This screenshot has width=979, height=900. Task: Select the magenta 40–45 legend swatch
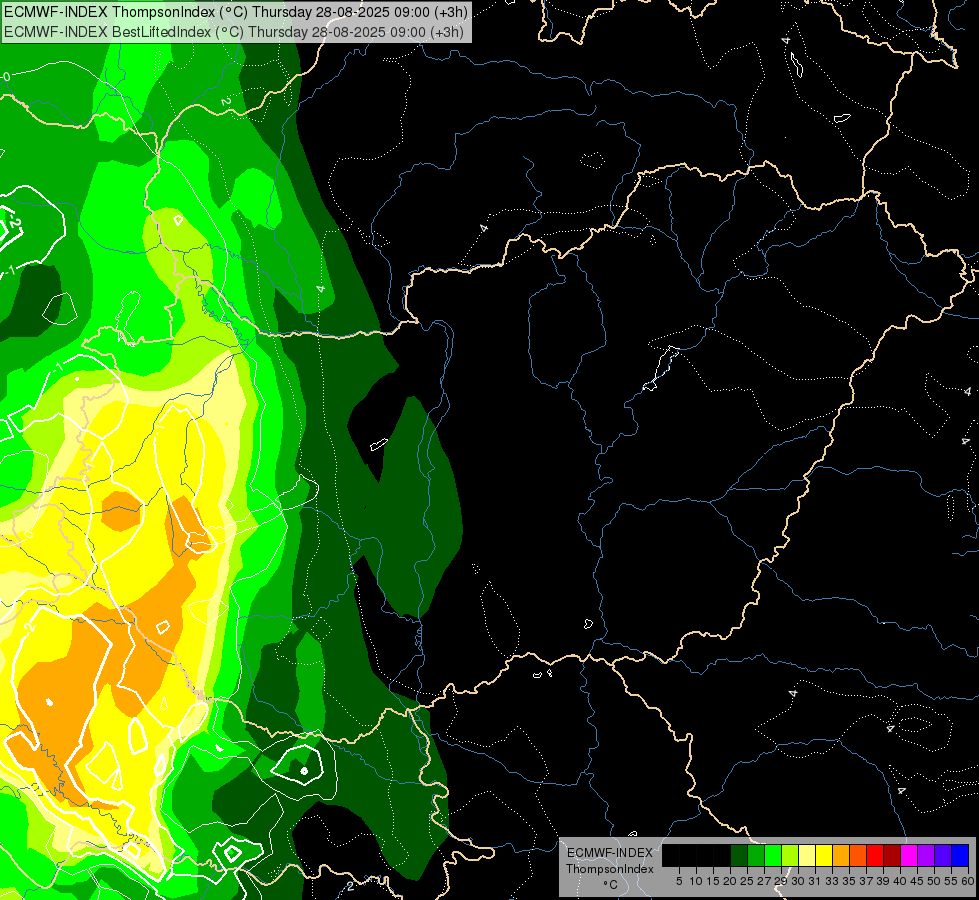[x=909, y=855]
